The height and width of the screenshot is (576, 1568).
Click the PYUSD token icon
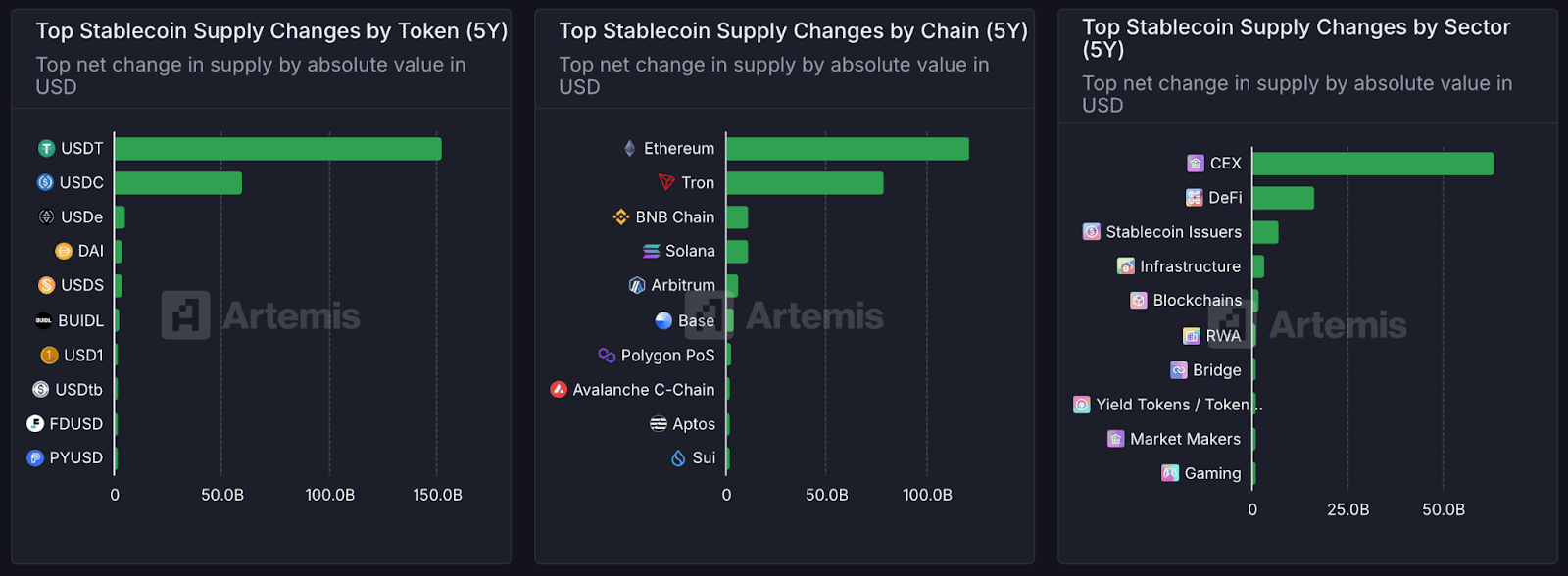pyautogui.click(x=35, y=458)
